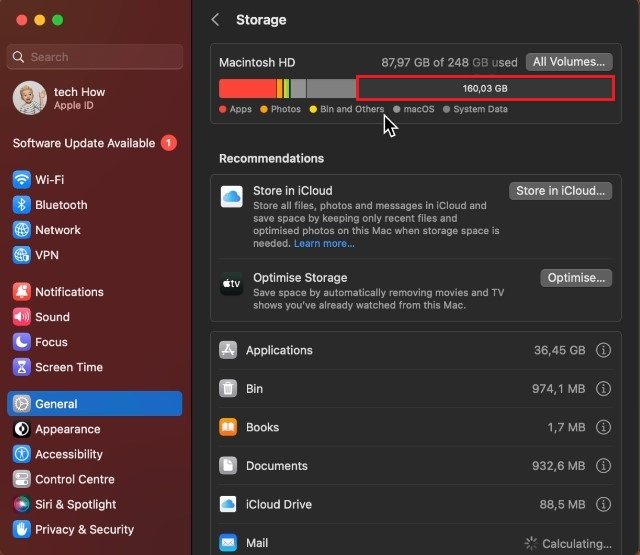Viewport: 640px width, 555px height.
Task: Go back using the chevron arrow
Action: click(215, 20)
